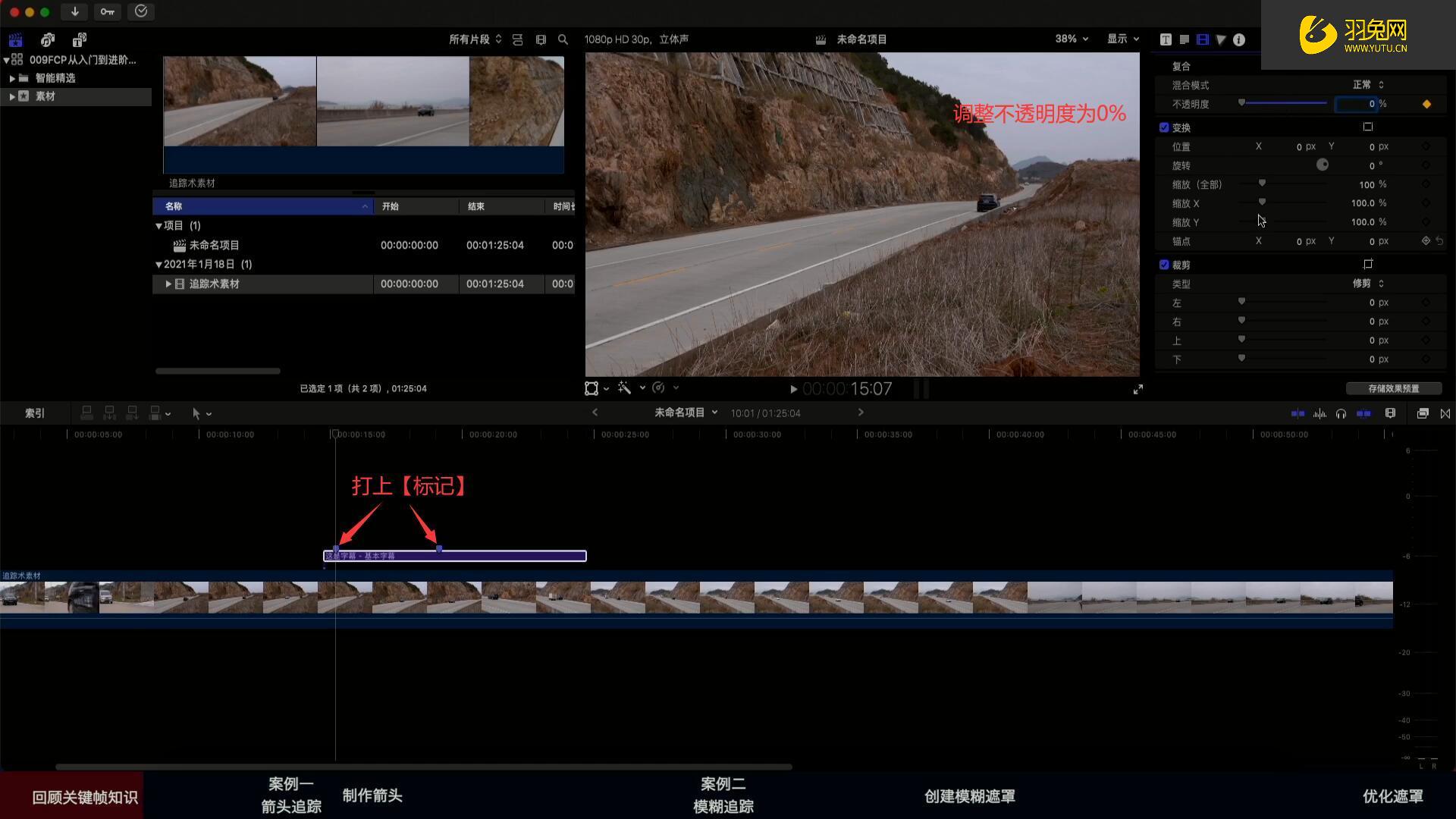Click the clip appearance icon in browser
The height and width of the screenshot is (819, 1456).
coord(517,39)
